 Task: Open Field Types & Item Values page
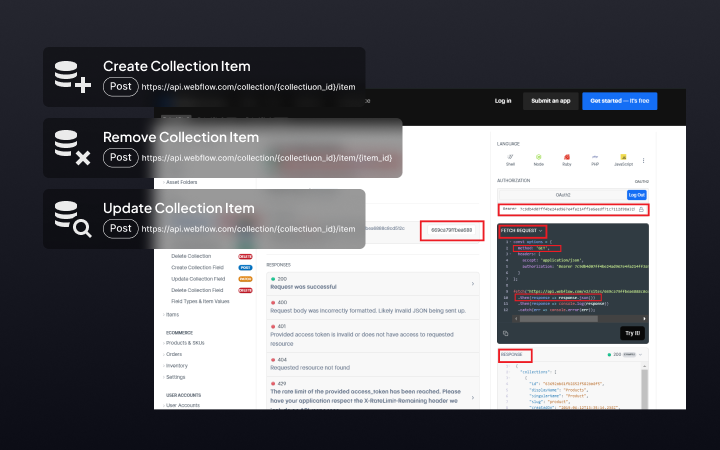(x=200, y=302)
